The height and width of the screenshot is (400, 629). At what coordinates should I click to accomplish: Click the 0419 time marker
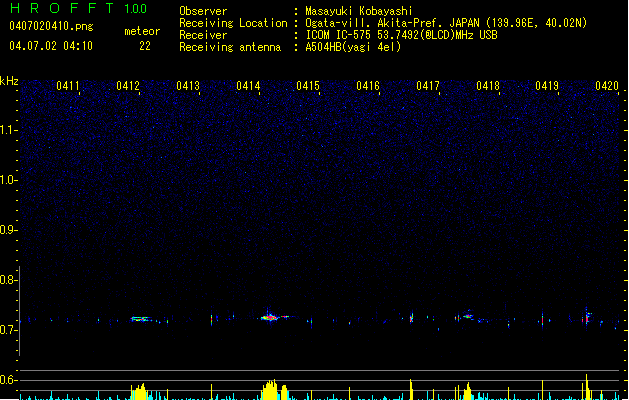click(547, 86)
